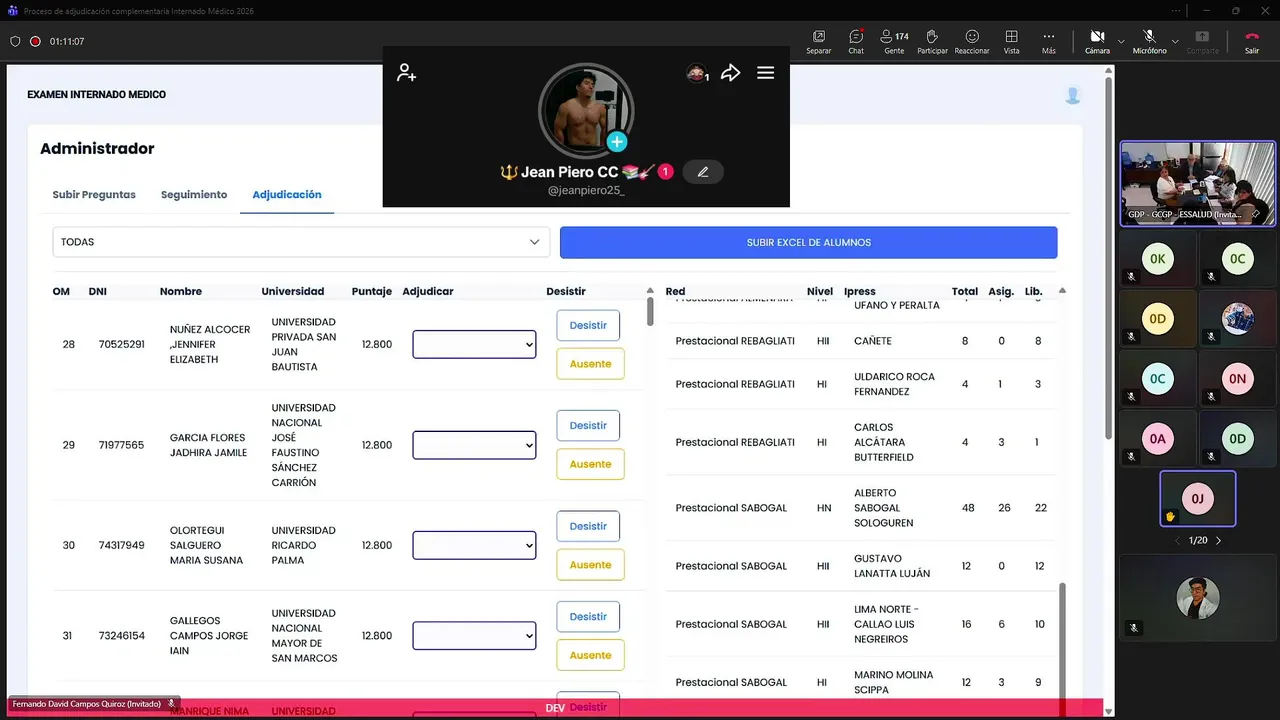
Task: Open Adjudicar dropdown for Garcia Flores
Action: pyautogui.click(x=474, y=445)
